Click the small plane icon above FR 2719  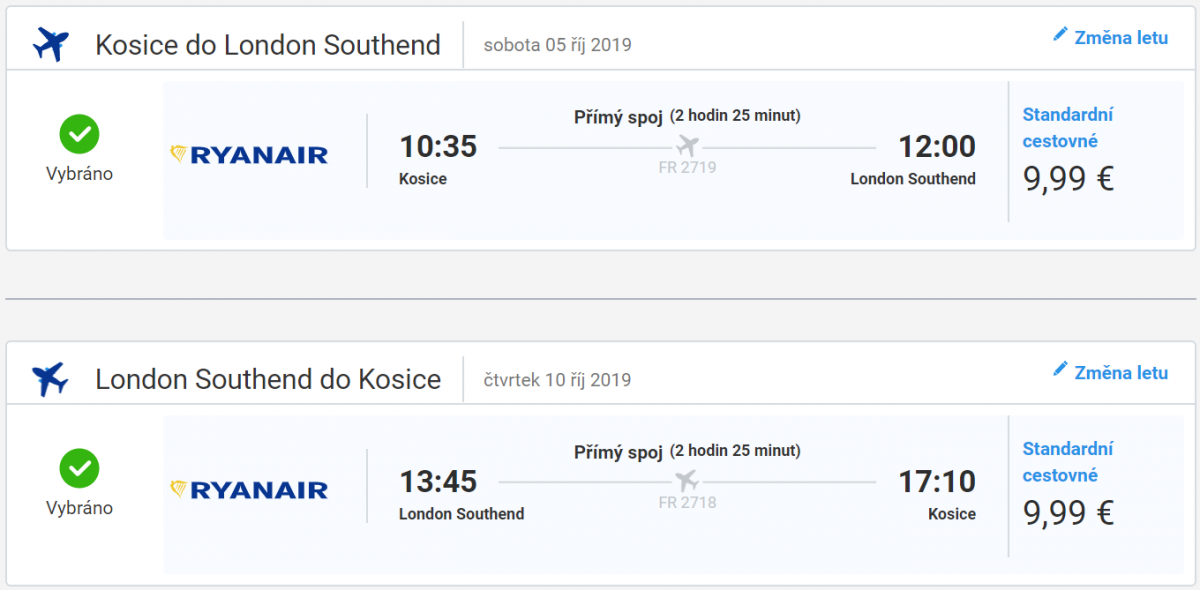[687, 146]
